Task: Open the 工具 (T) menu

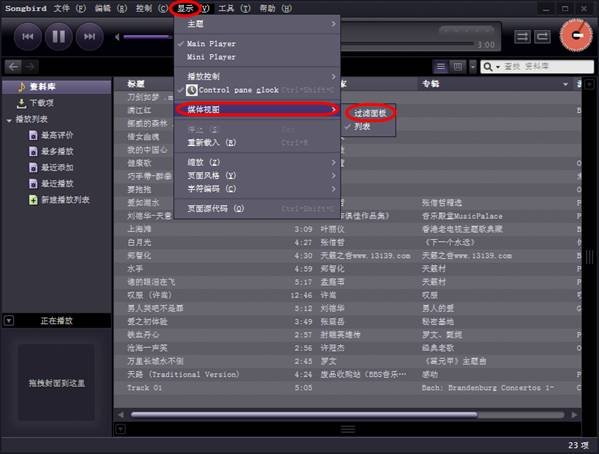Action: (x=234, y=8)
